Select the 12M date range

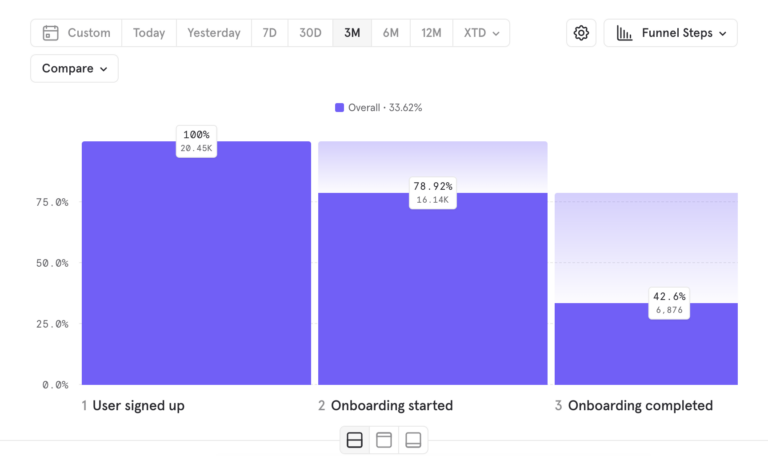[x=431, y=33]
